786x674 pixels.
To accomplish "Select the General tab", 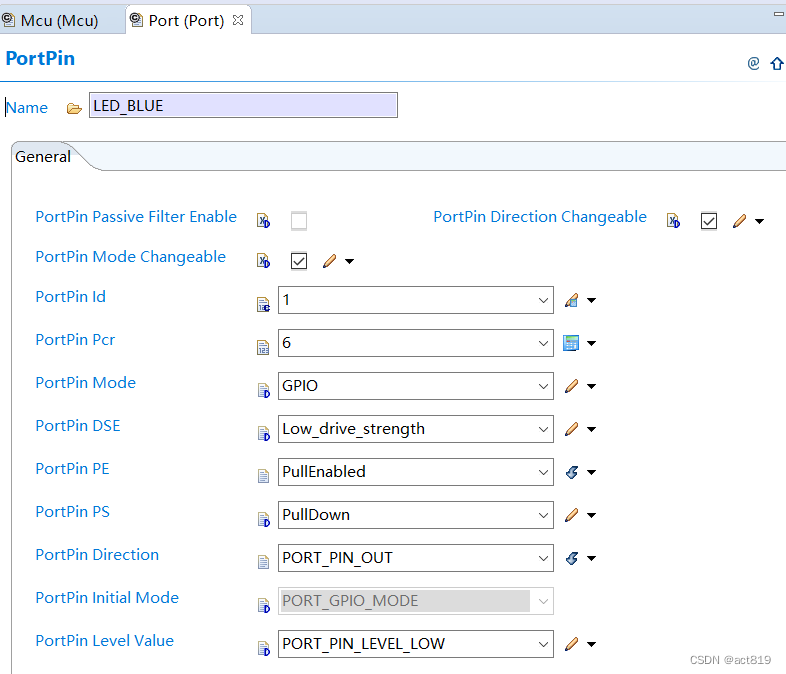I will [x=43, y=157].
